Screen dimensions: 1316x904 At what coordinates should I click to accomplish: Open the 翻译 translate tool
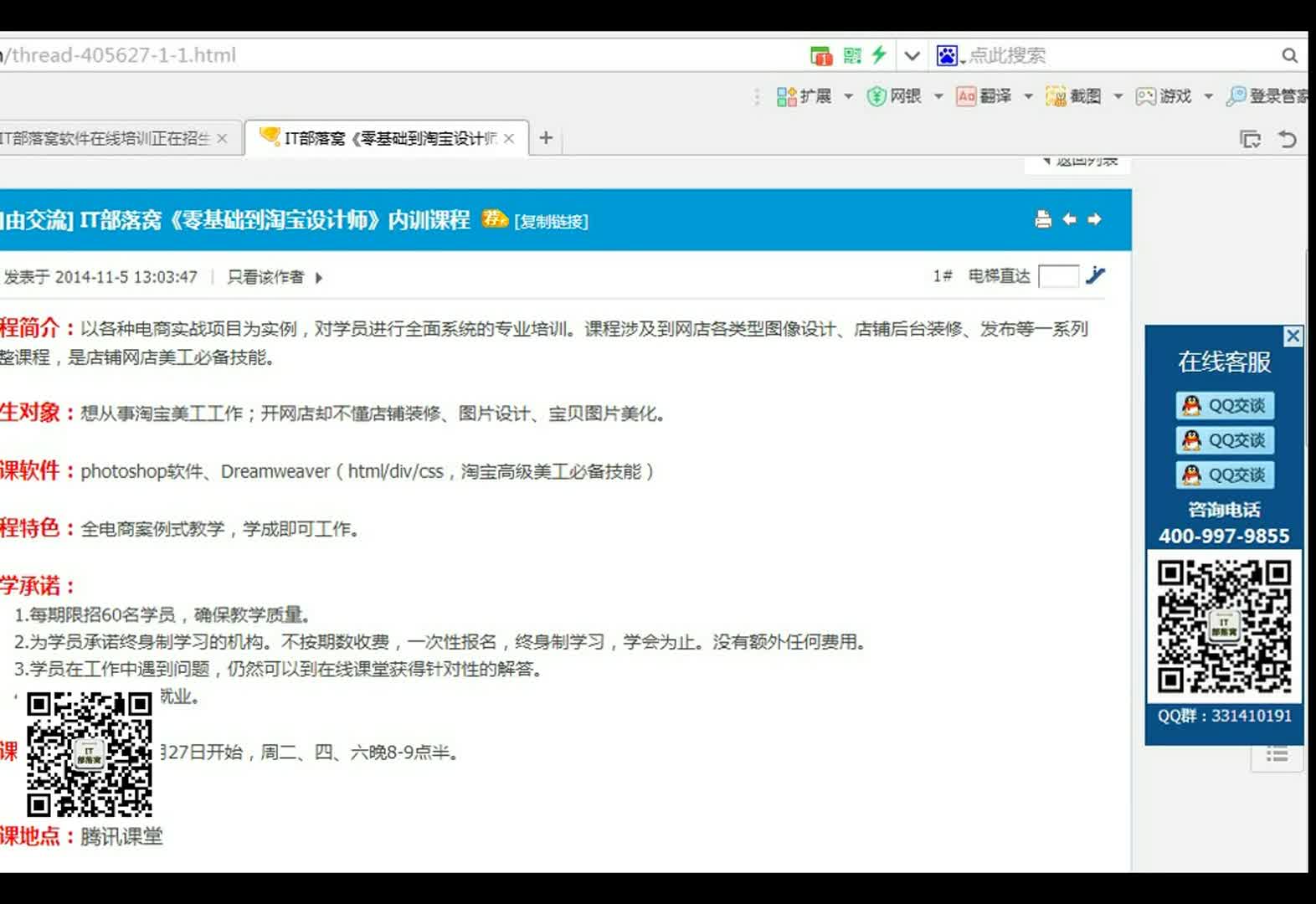pos(984,96)
